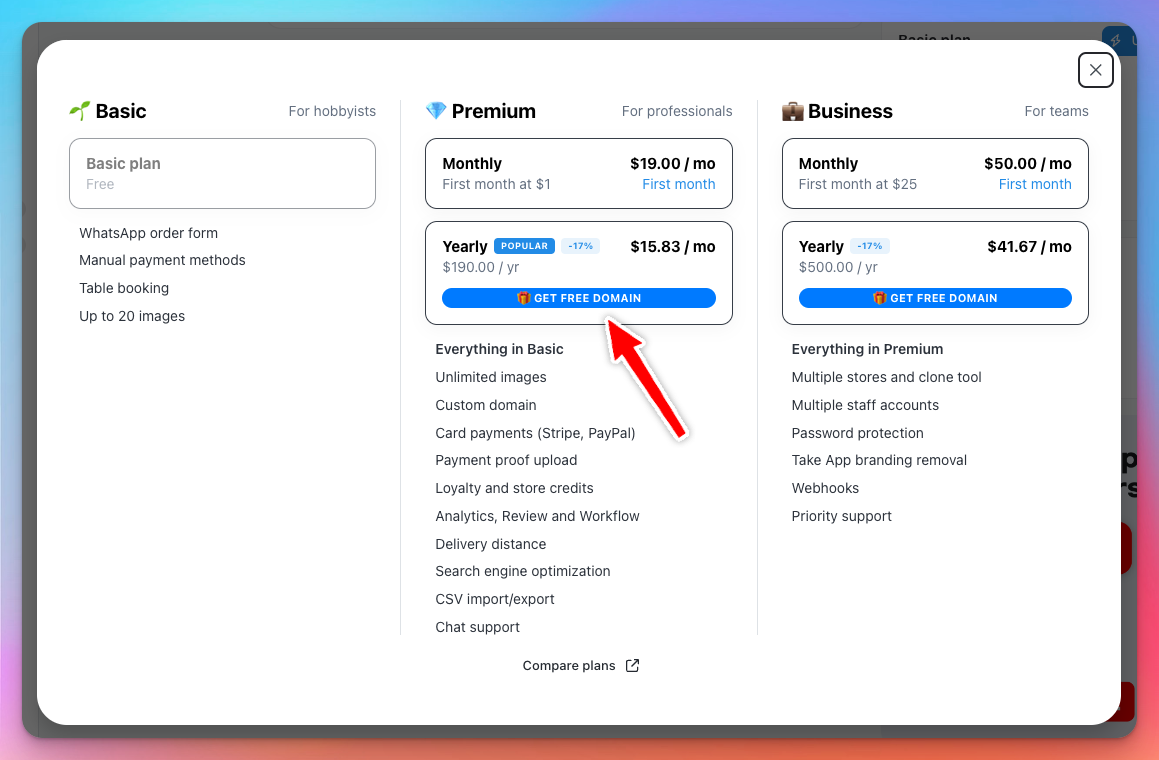The height and width of the screenshot is (760, 1159).
Task: Select the free Basic plan card
Action: point(222,174)
